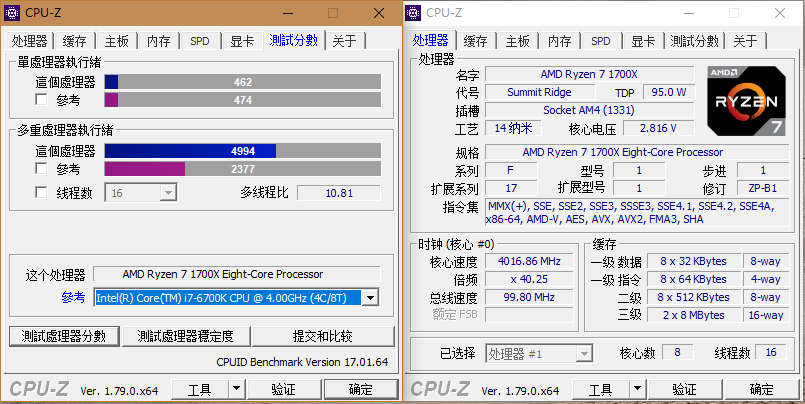
Task: Click CPUID Benchmark Version 17.01.64 text
Action: (x=302, y=362)
